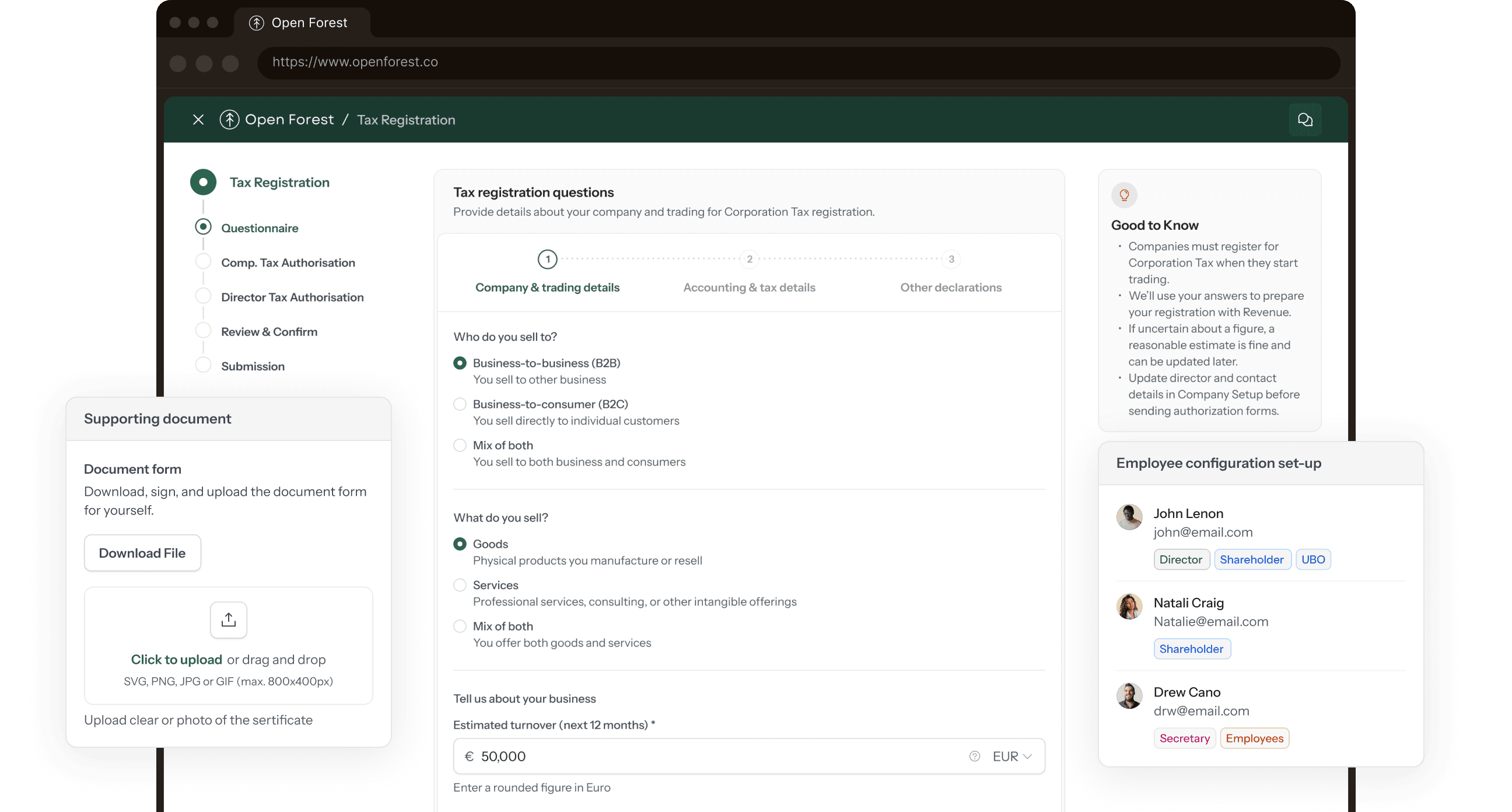
Task: Click the Director tag for John Lenon
Action: point(1181,559)
